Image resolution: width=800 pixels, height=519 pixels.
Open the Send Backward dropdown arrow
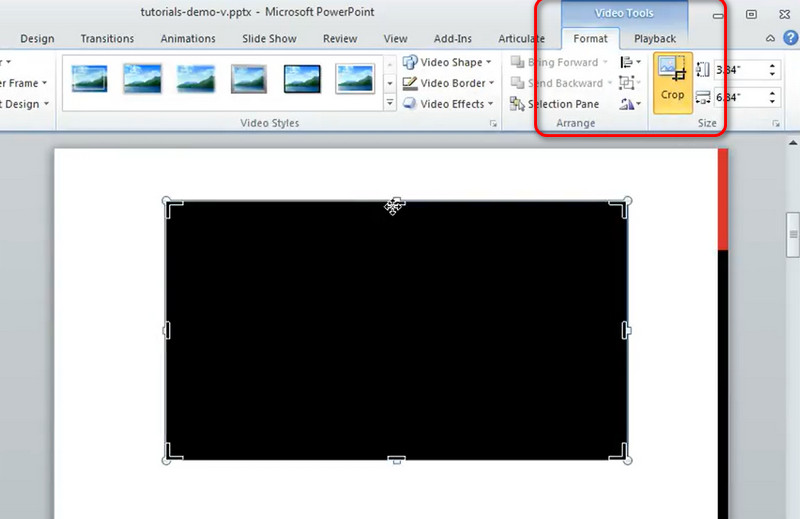pyautogui.click(x=610, y=83)
